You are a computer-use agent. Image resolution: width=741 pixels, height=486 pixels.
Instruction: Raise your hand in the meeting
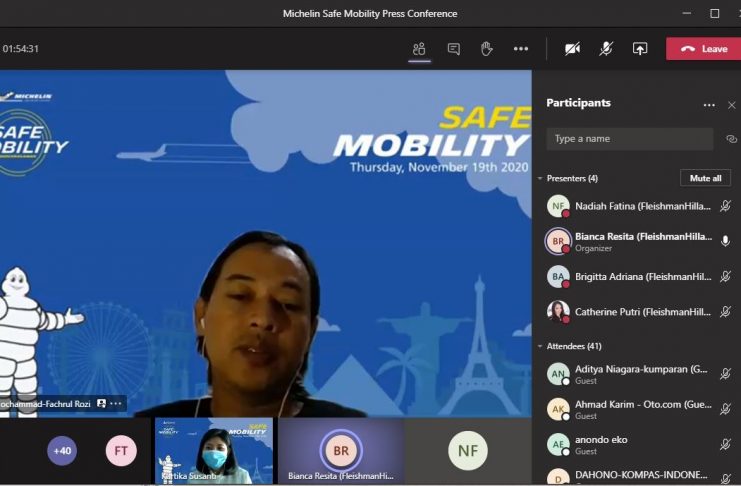click(487, 49)
